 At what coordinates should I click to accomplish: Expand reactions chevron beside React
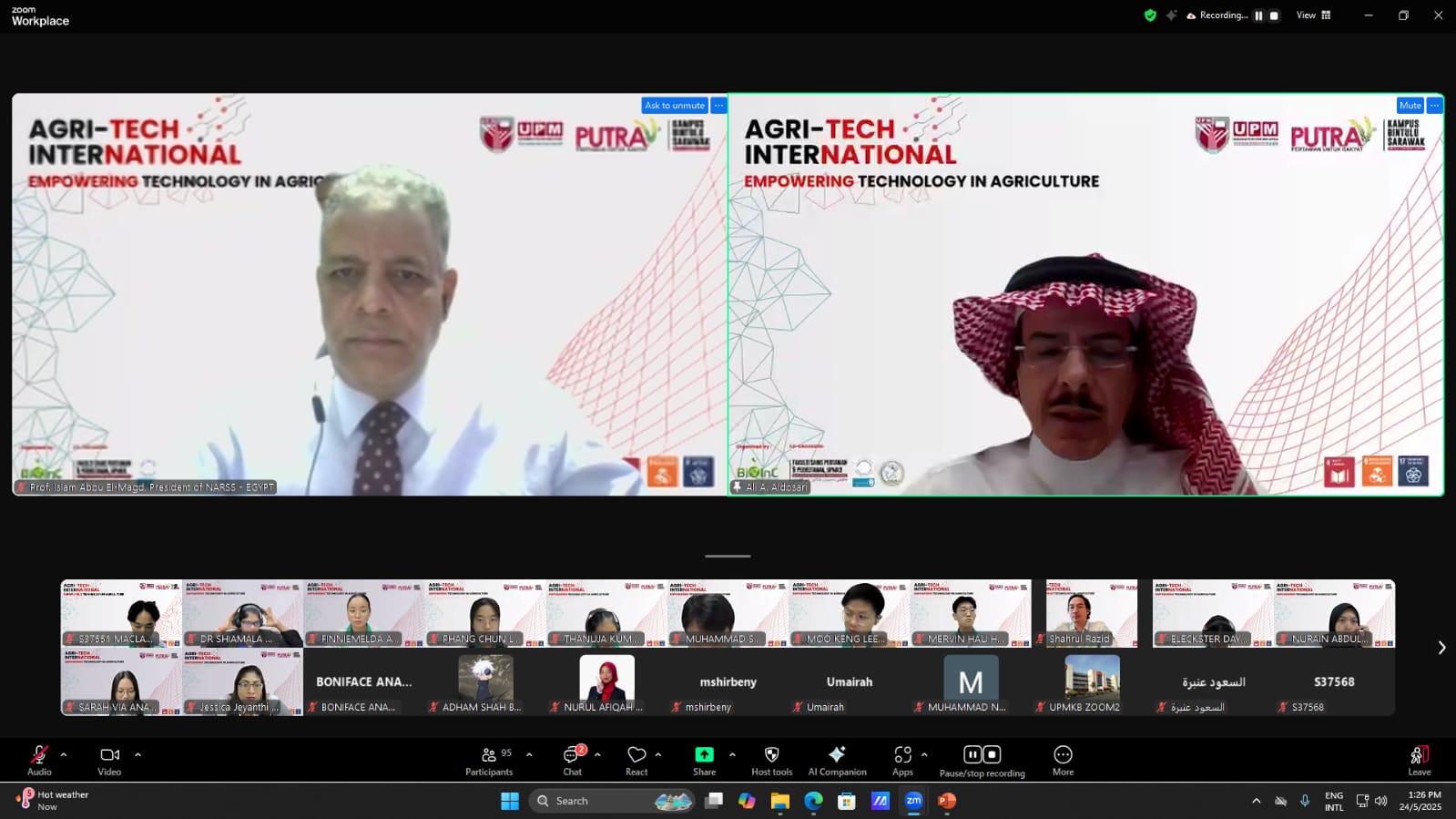(x=658, y=754)
